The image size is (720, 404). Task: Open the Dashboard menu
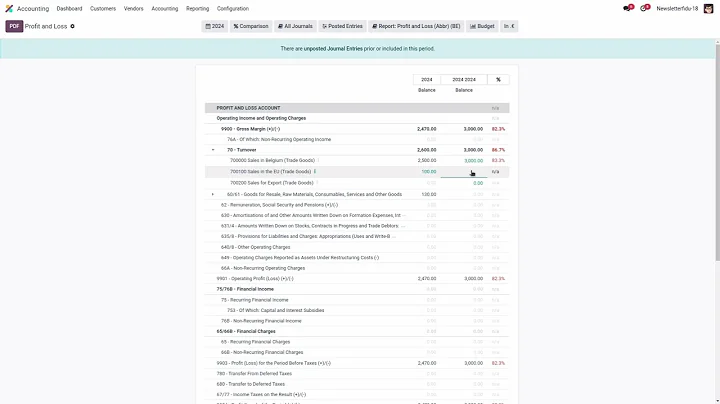coord(69,8)
